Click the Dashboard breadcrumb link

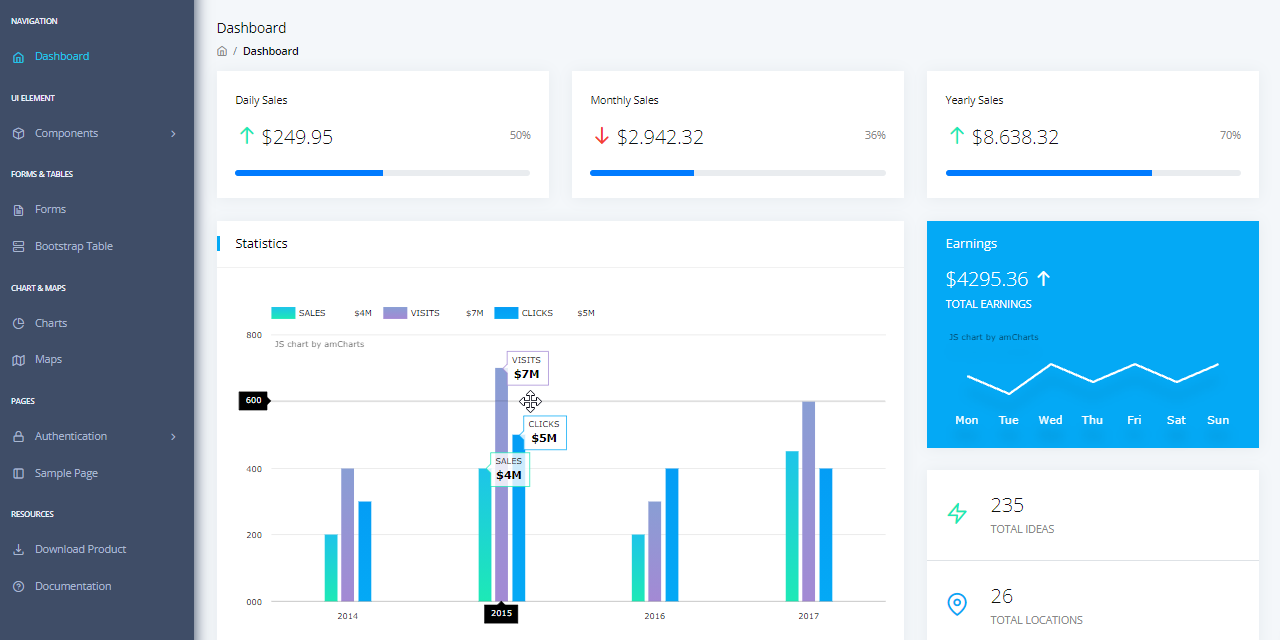tap(270, 51)
